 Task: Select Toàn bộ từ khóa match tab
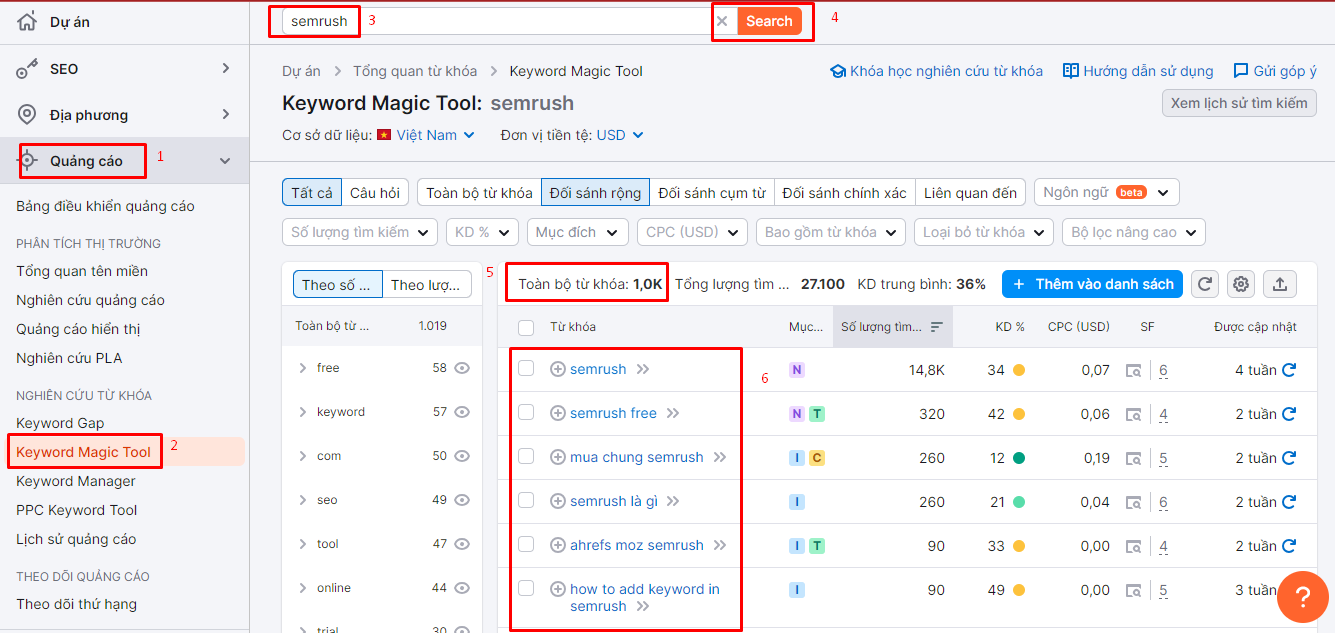[479, 193]
